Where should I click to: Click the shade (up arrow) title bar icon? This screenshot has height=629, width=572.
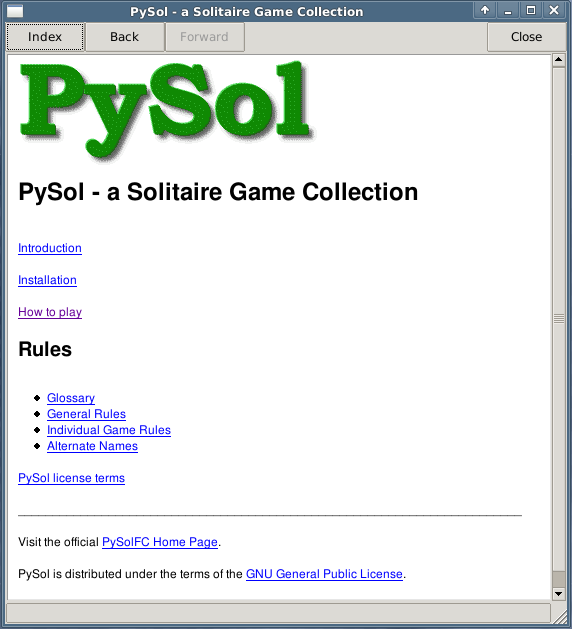(485, 10)
